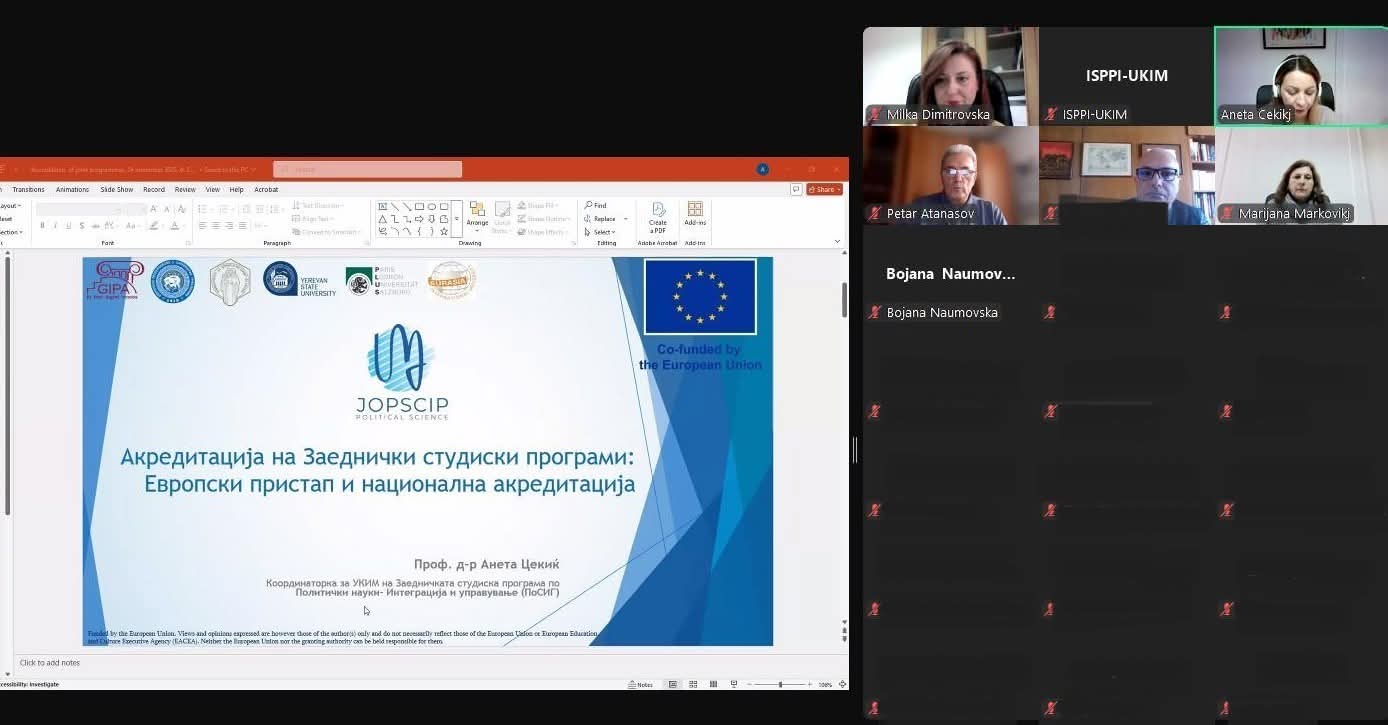Toggle the Notes pane in status bar
This screenshot has width=1388, height=725.
tap(641, 684)
